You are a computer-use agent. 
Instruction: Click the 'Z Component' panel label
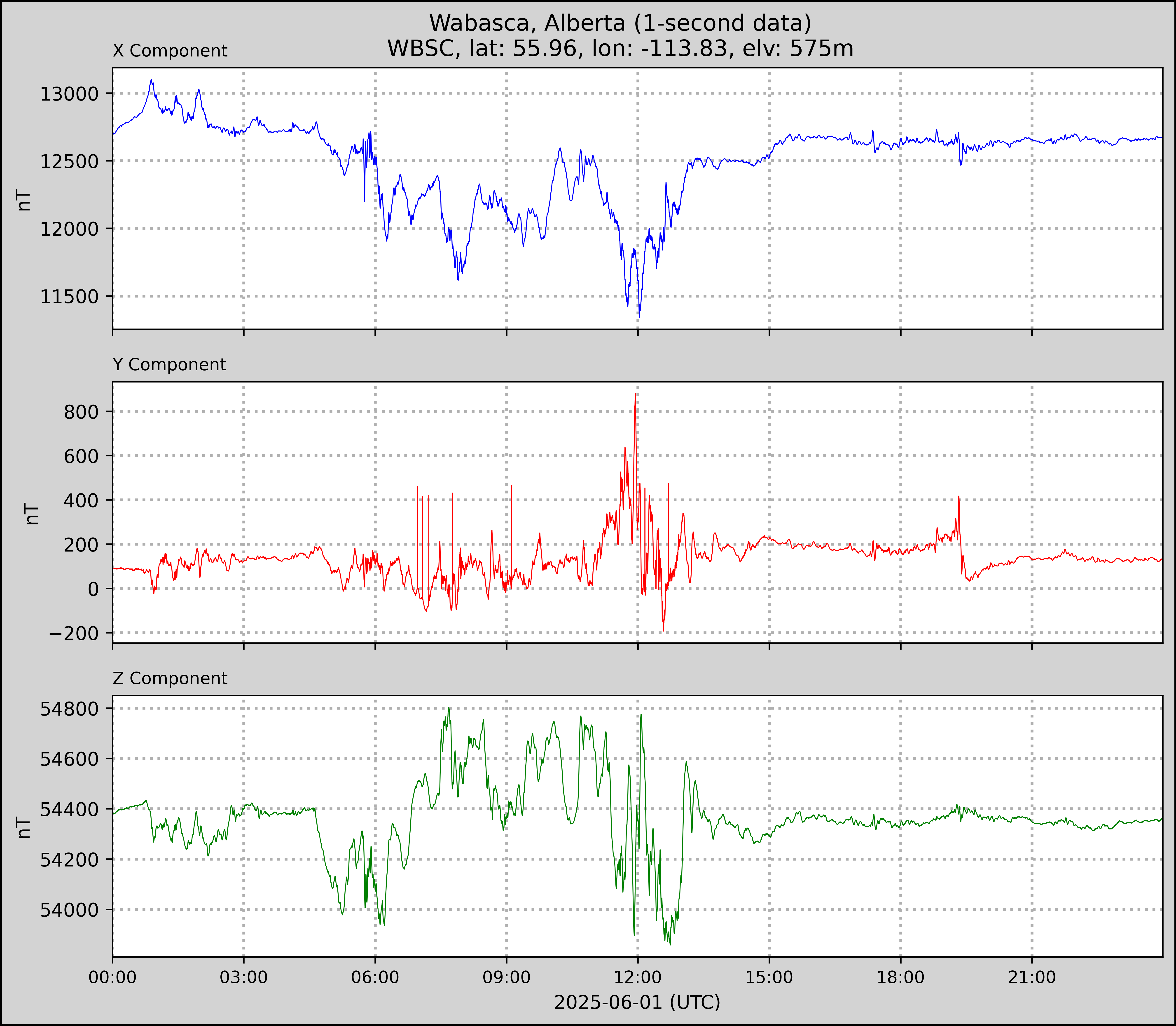170,679
